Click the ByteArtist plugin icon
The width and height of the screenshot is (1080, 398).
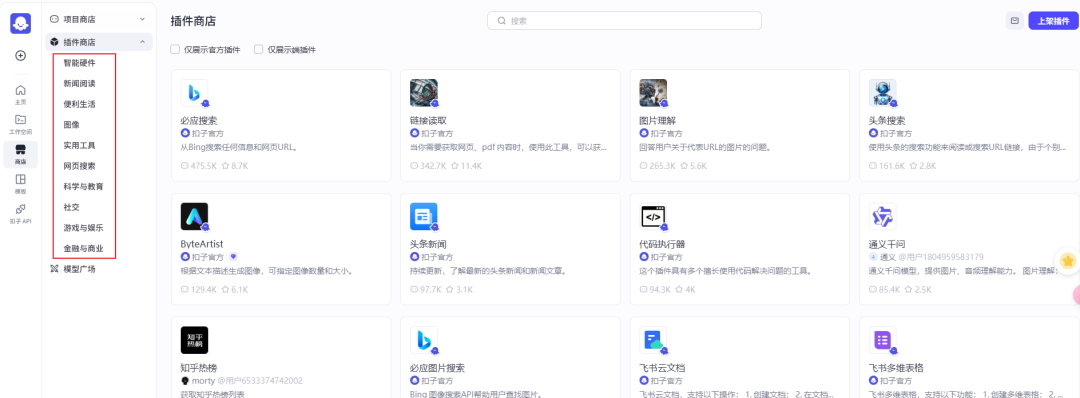[194, 216]
